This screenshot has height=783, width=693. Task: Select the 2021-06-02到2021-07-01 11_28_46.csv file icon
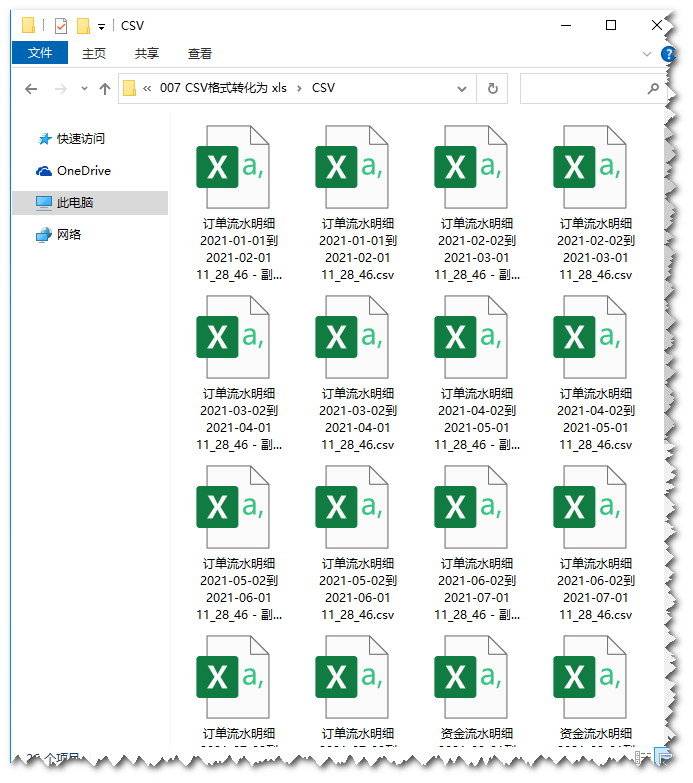[x=590, y=507]
